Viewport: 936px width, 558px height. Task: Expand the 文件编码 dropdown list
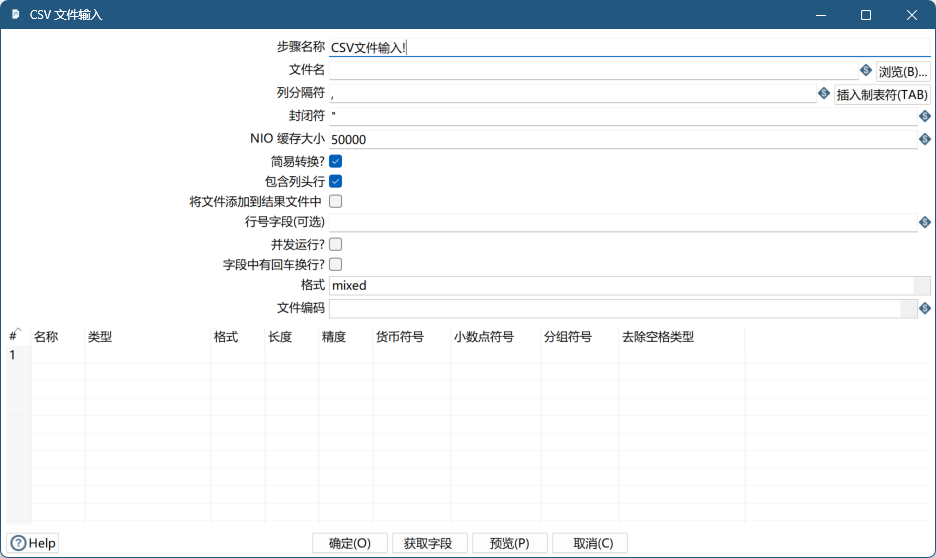908,308
